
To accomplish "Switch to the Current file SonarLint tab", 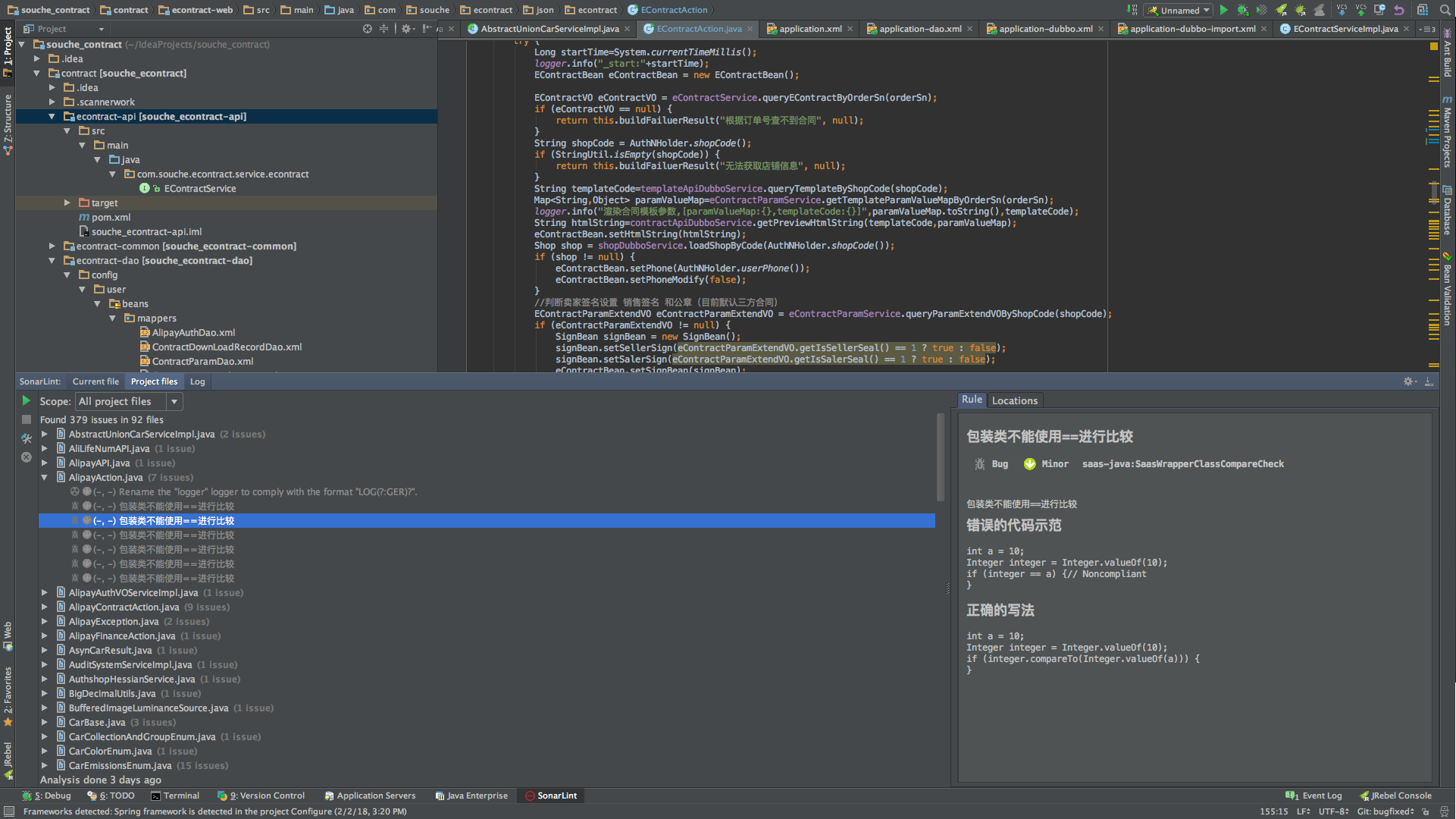I will (96, 381).
